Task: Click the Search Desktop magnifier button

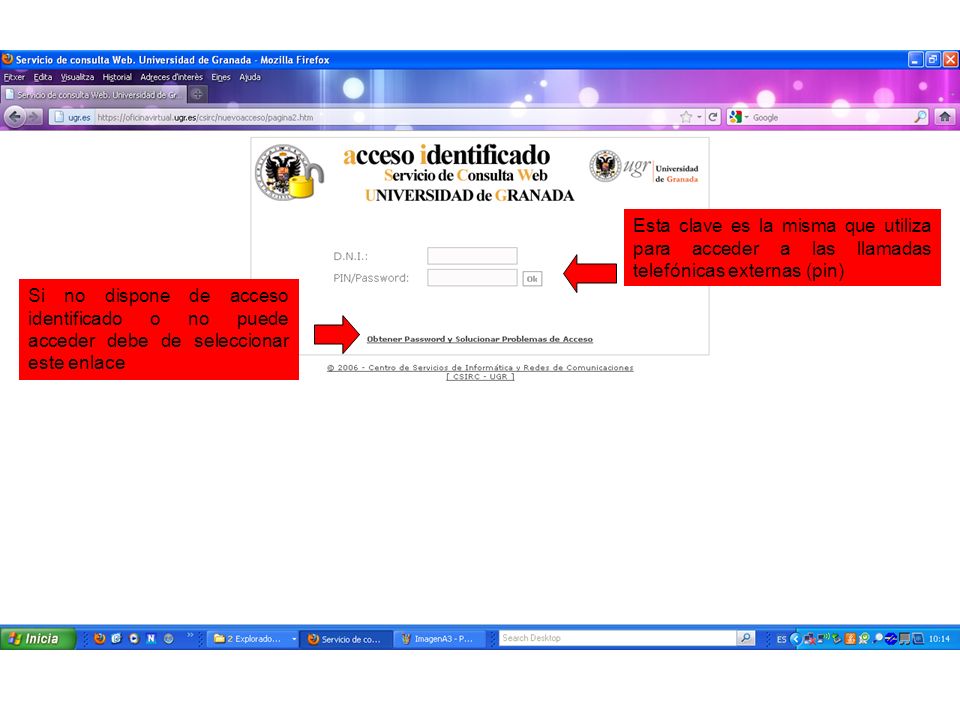Action: (746, 638)
